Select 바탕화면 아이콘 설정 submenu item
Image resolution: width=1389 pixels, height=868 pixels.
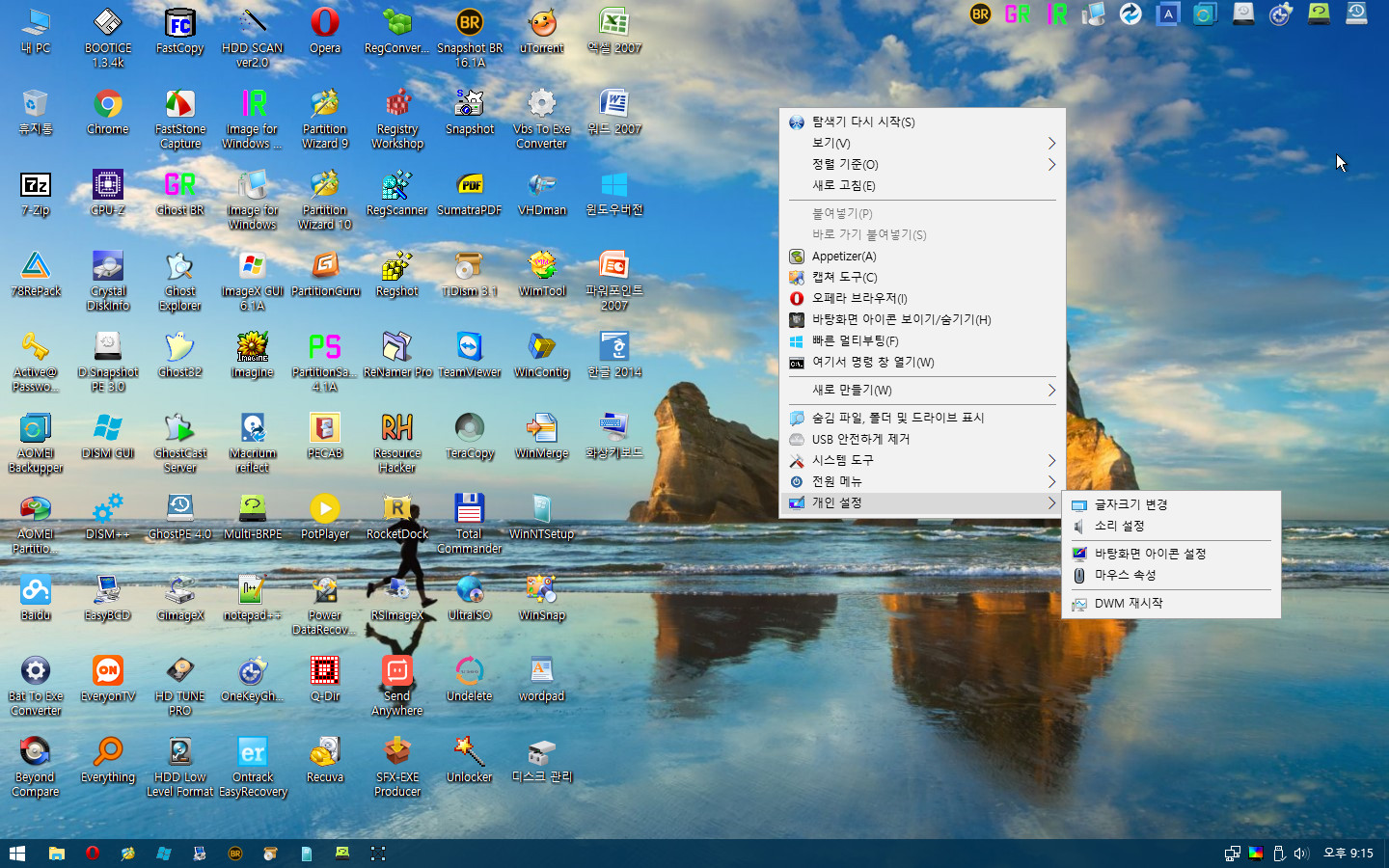pos(1171,554)
